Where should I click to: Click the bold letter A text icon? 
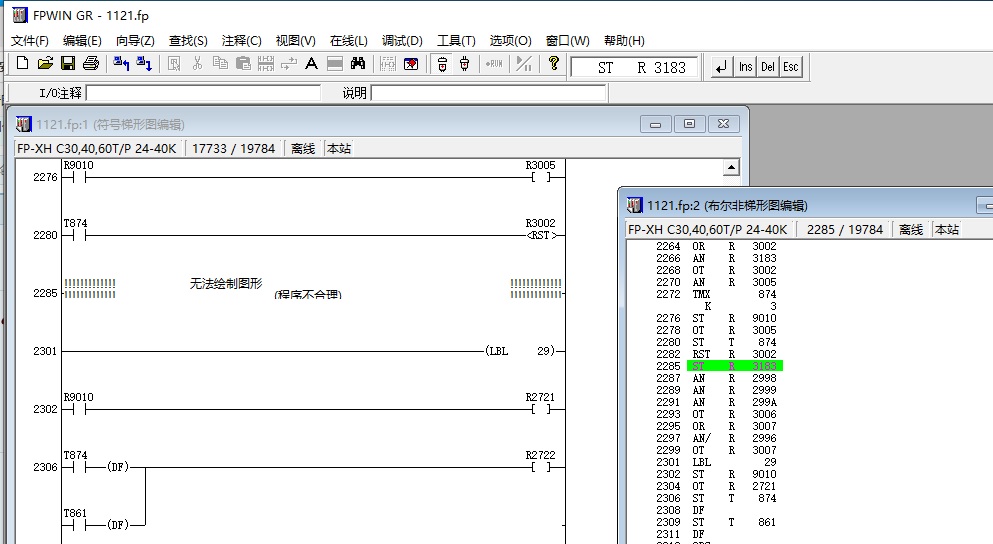(311, 64)
